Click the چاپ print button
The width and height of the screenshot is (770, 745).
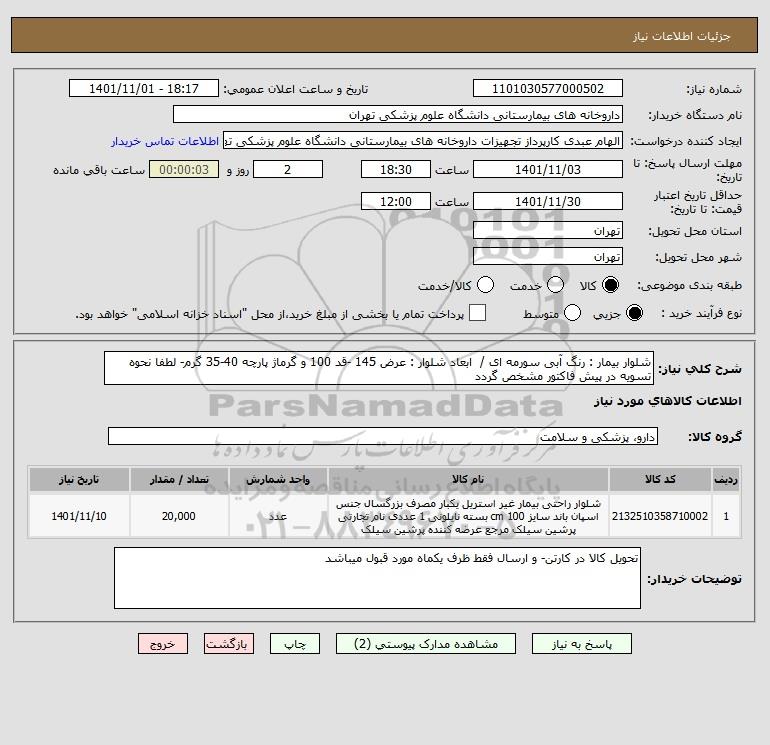click(295, 644)
